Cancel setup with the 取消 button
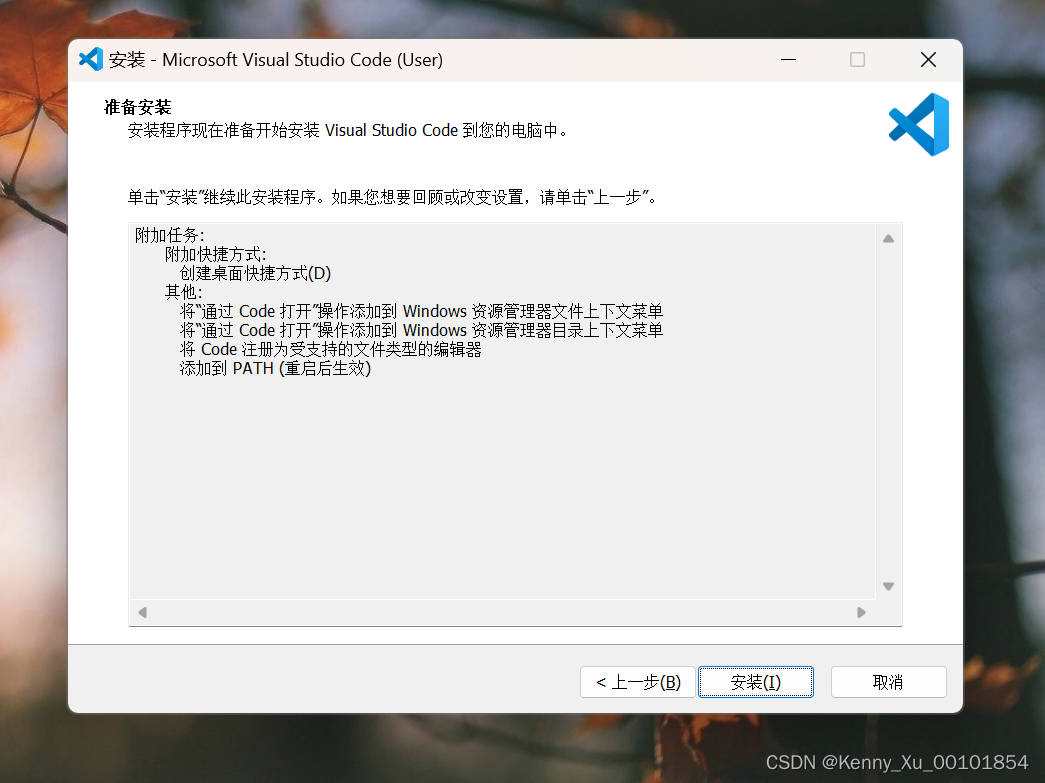This screenshot has height=783, width=1045. click(888, 682)
